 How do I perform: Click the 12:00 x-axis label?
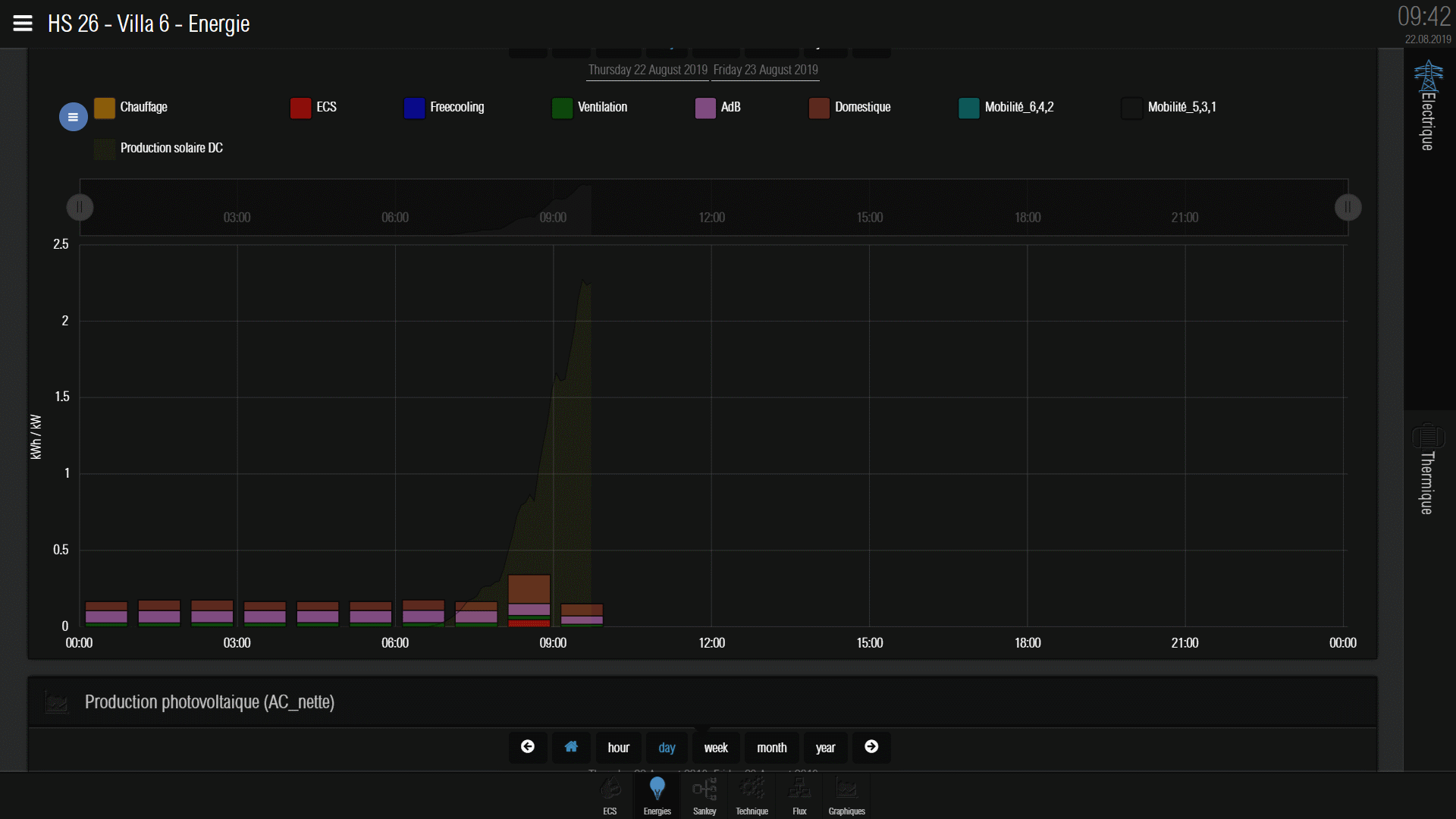(x=711, y=643)
